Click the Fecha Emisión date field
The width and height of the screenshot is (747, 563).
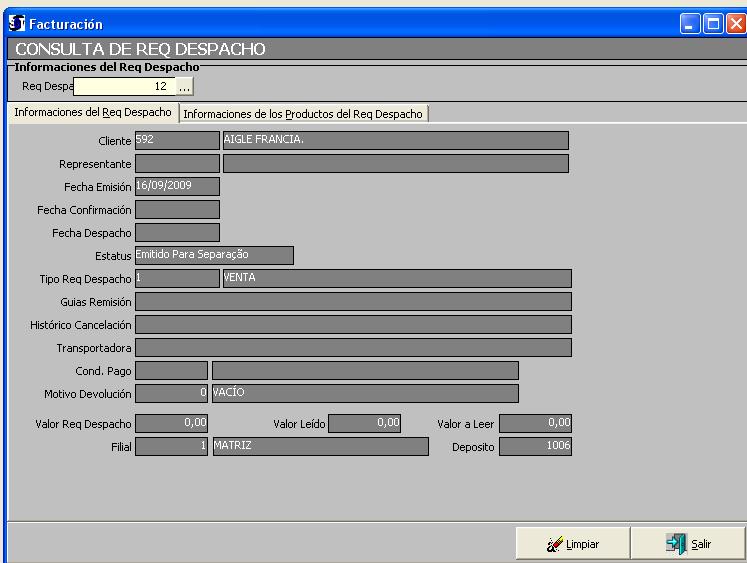click(176, 186)
